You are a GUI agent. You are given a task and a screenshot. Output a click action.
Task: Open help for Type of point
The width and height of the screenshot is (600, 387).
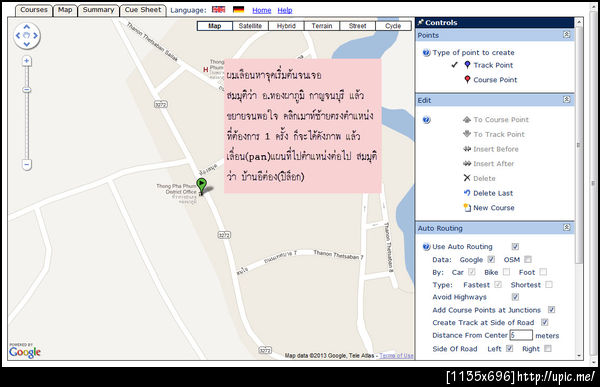pos(426,52)
